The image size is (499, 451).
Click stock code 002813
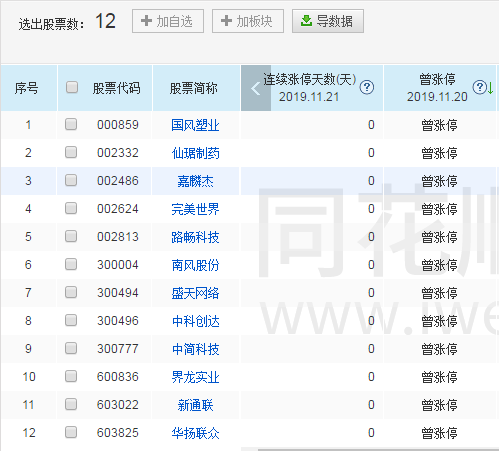tap(118, 237)
